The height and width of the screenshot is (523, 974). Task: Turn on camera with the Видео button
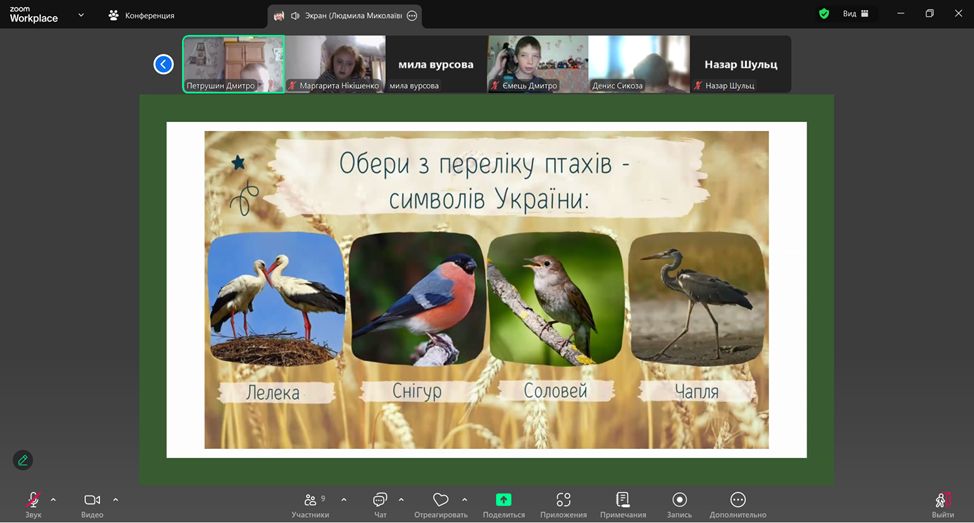pos(92,500)
